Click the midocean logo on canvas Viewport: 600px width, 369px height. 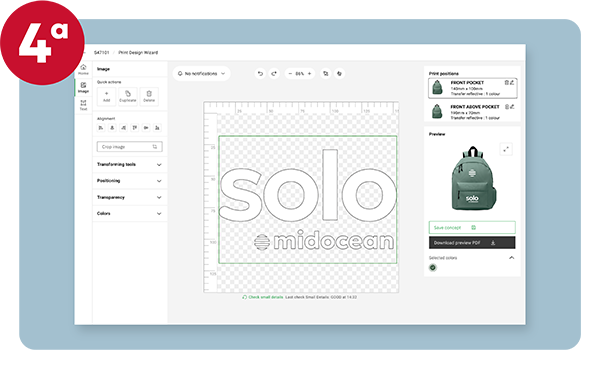[x=324, y=241]
